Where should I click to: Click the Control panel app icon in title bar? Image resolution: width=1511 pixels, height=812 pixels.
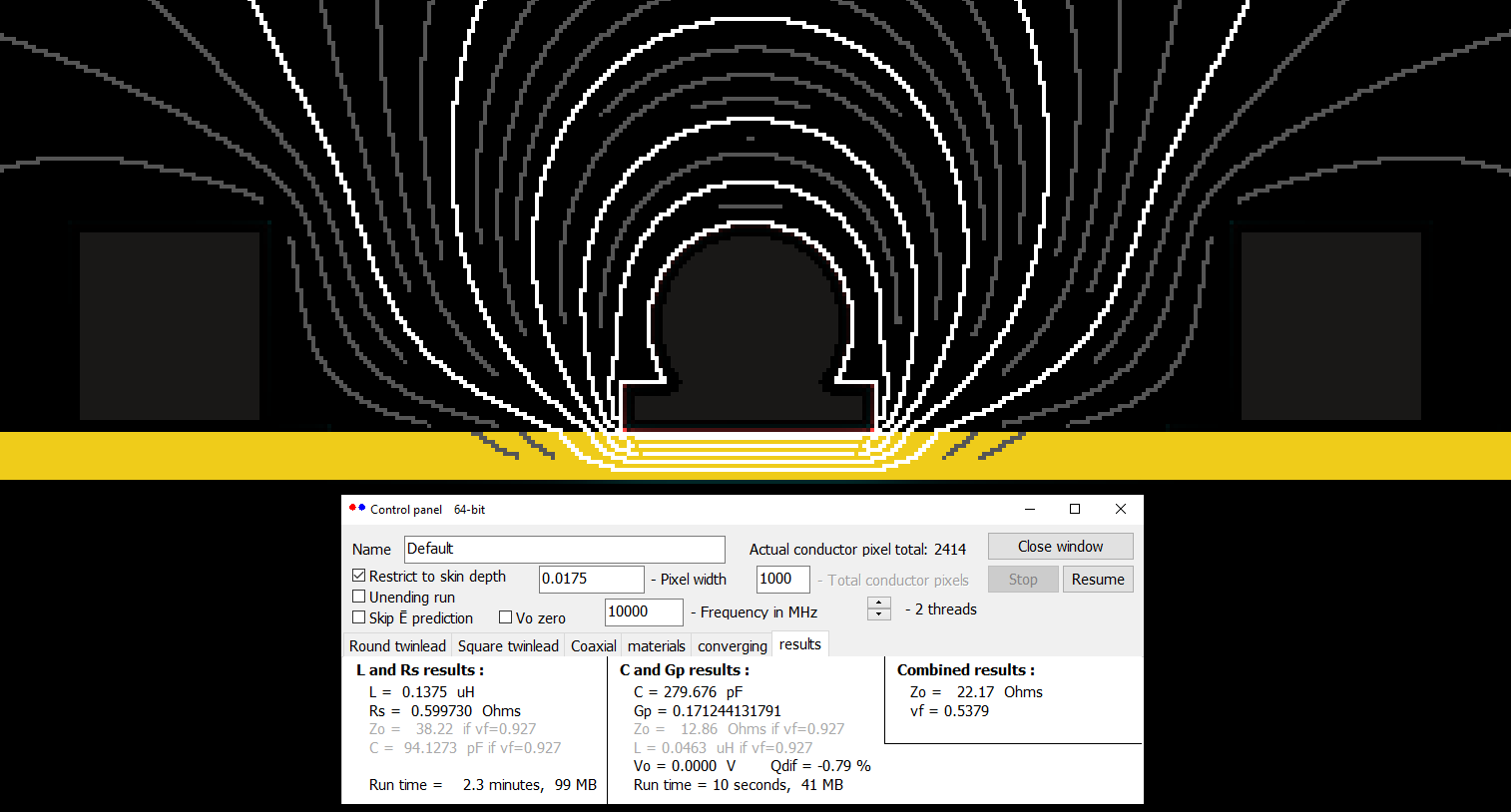(357, 509)
